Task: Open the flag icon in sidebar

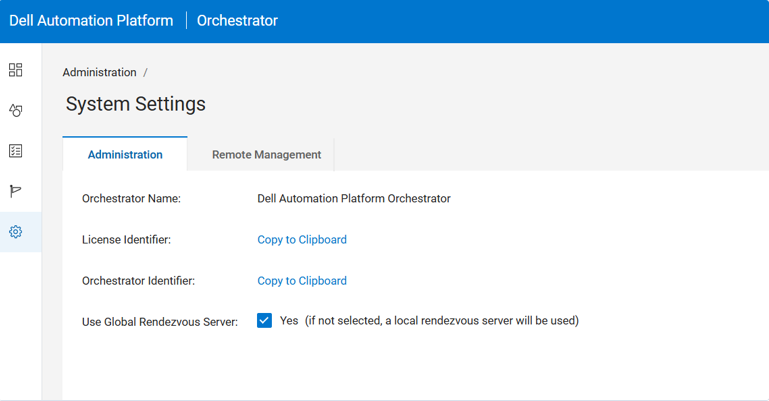Action: tap(16, 191)
